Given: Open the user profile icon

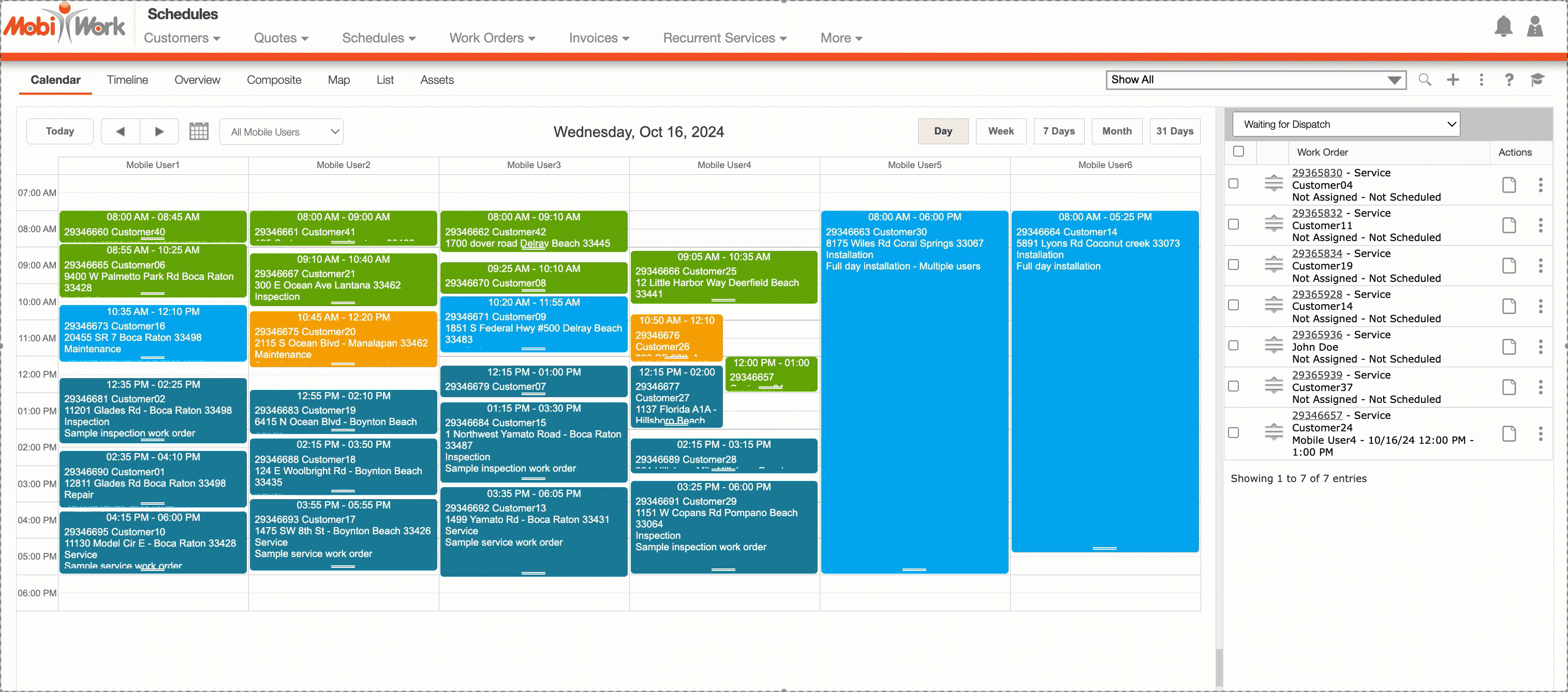Looking at the screenshot, I should (1534, 27).
